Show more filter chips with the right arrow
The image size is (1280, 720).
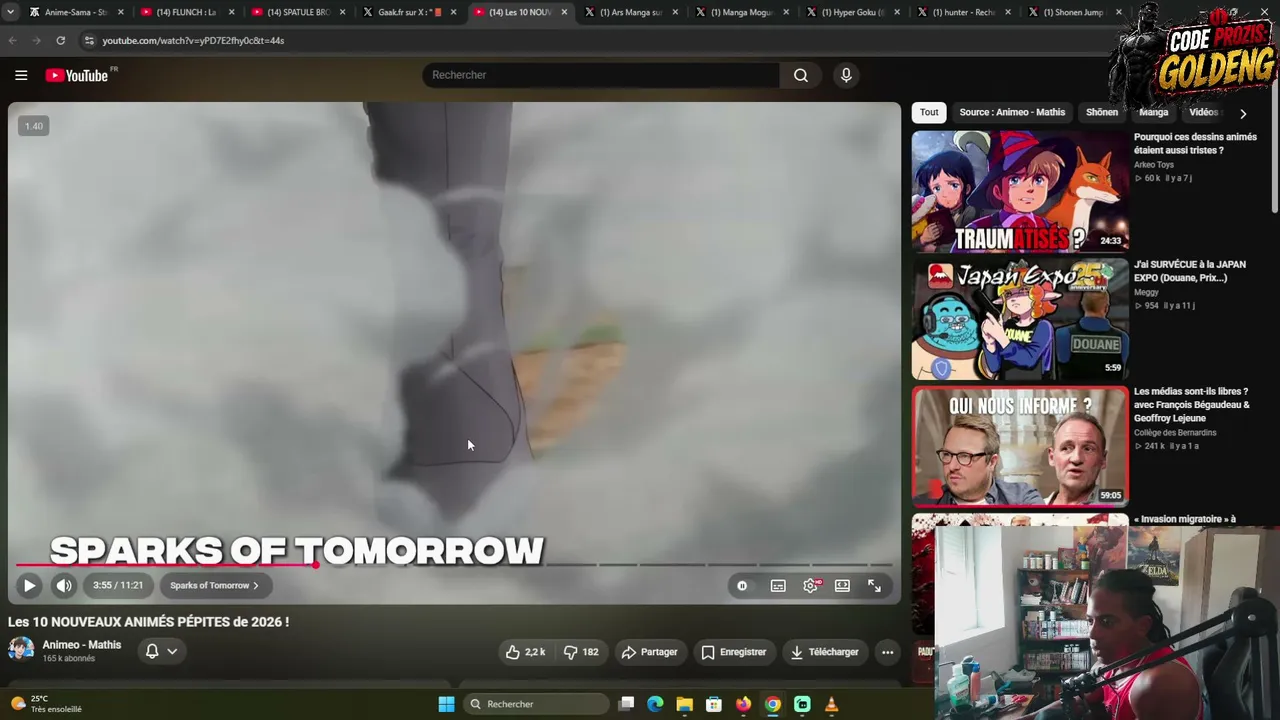click(1243, 113)
